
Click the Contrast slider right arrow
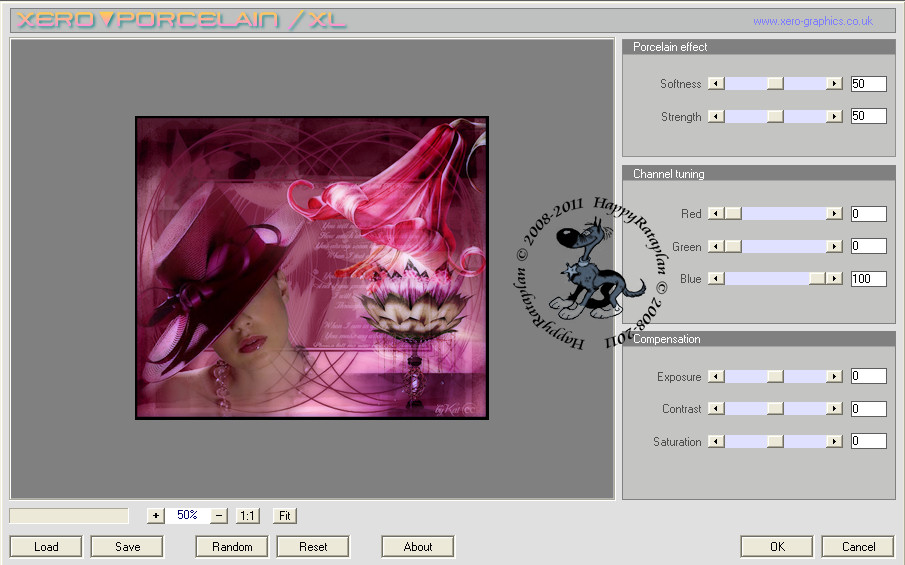click(834, 409)
